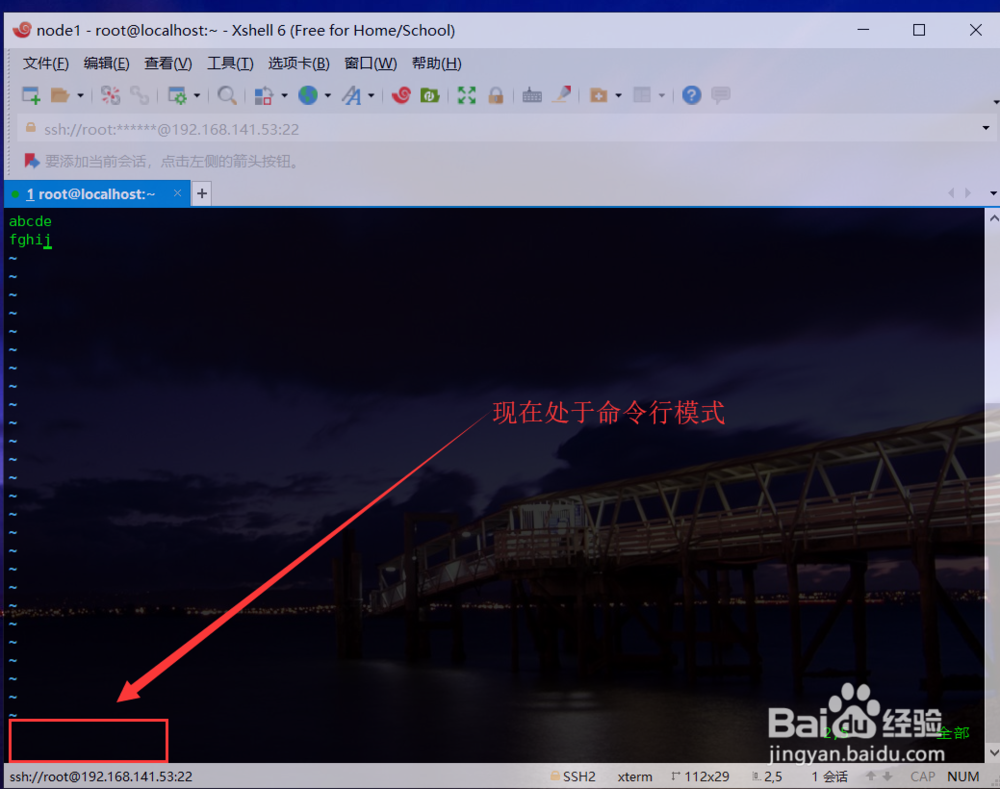Open the Find toolbar search icon

[x=227, y=95]
